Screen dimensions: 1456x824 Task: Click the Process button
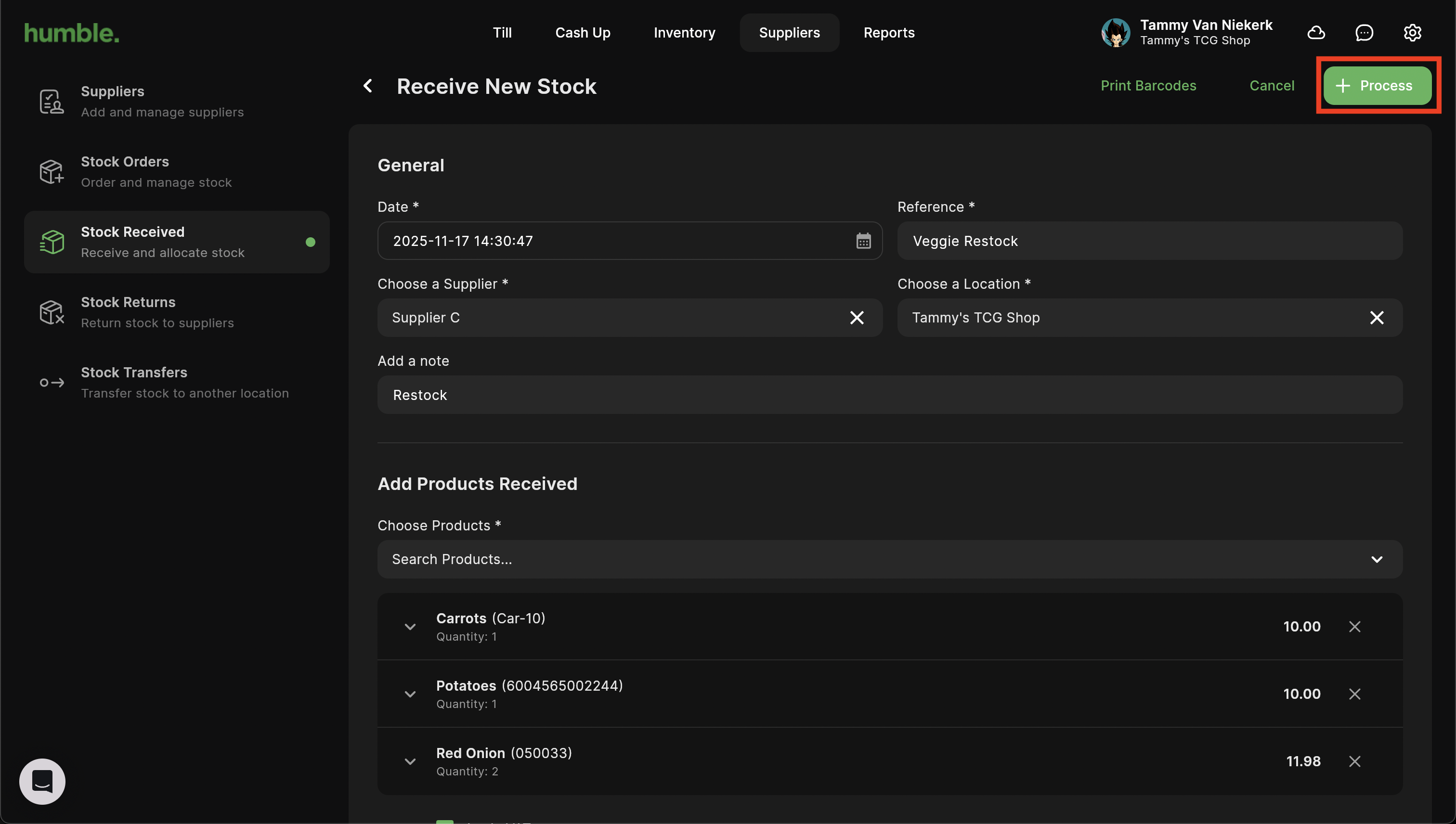(x=1377, y=86)
